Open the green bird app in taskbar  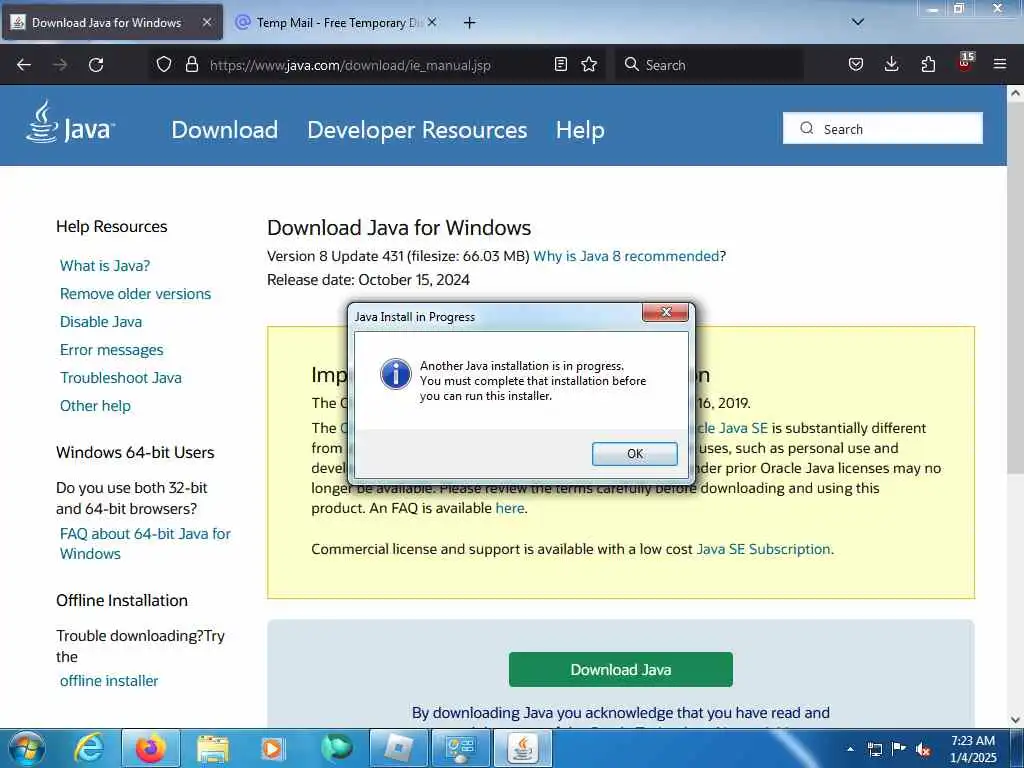click(x=336, y=748)
